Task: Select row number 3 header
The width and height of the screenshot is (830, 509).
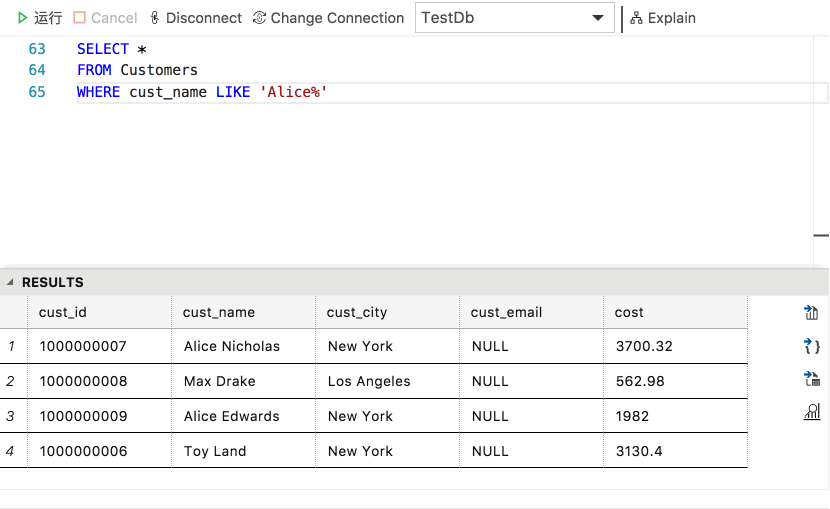Action: (x=13, y=416)
